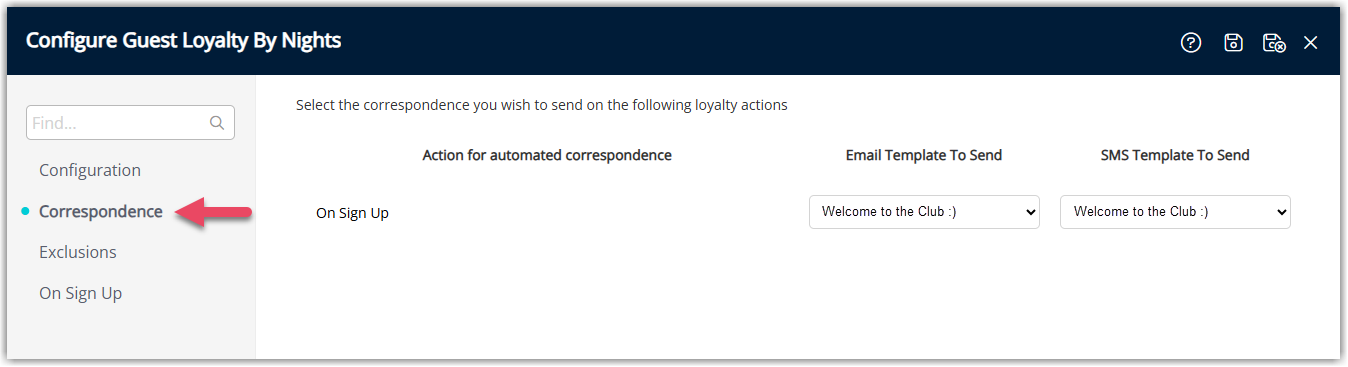
Task: Click the Configure Guest Loyalty By Nights title
Action: pos(183,40)
